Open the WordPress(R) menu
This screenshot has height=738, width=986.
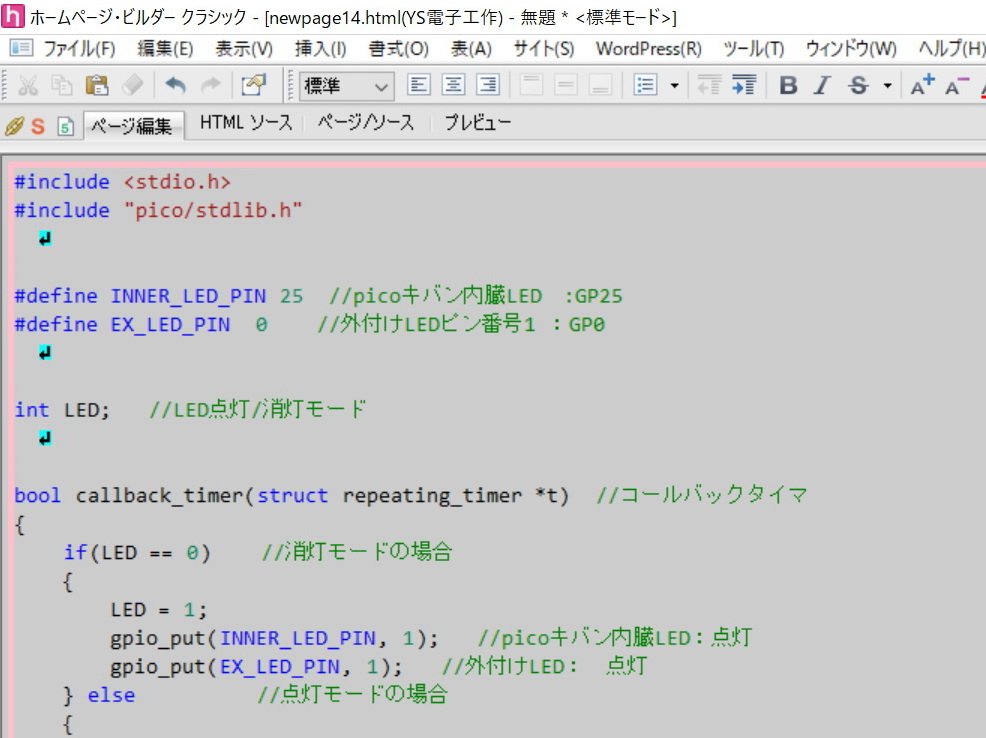648,48
